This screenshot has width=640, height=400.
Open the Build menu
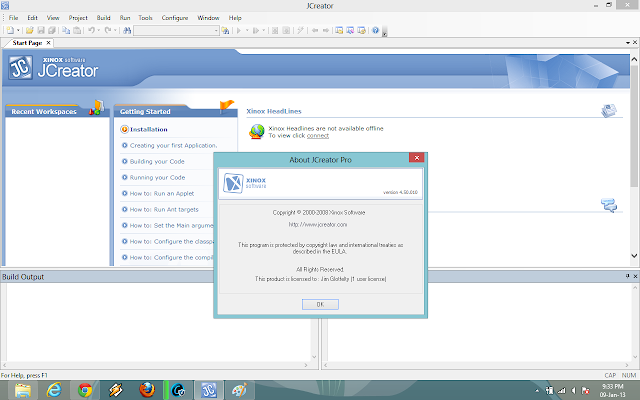pyautogui.click(x=103, y=18)
